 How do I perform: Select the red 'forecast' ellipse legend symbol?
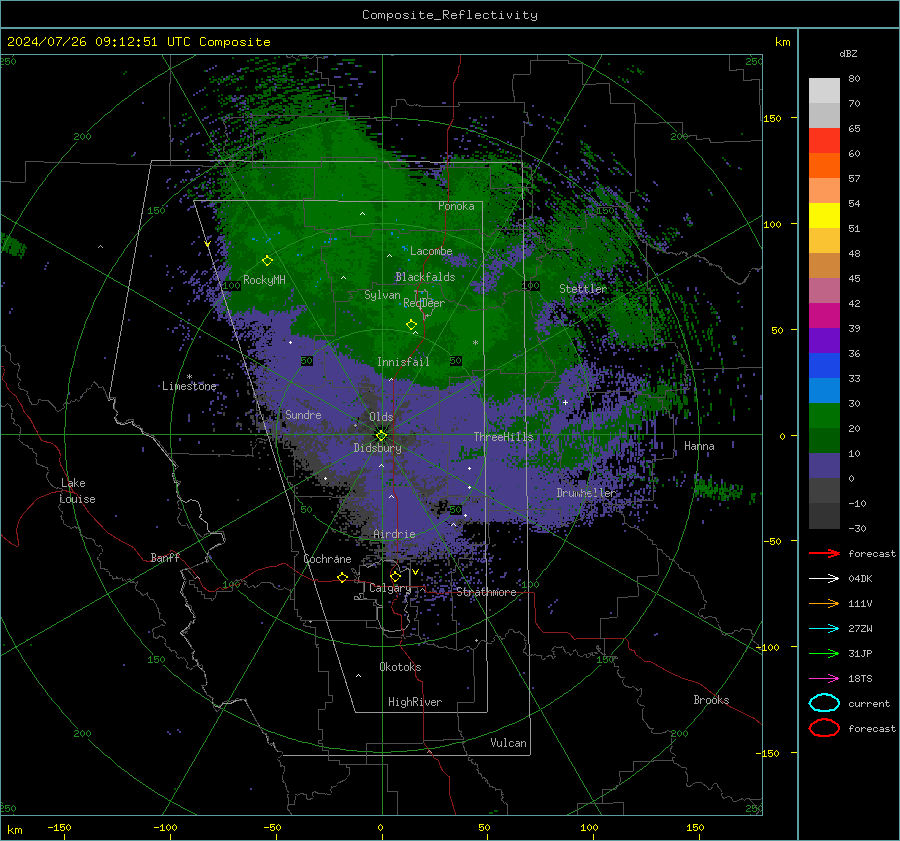(824, 728)
